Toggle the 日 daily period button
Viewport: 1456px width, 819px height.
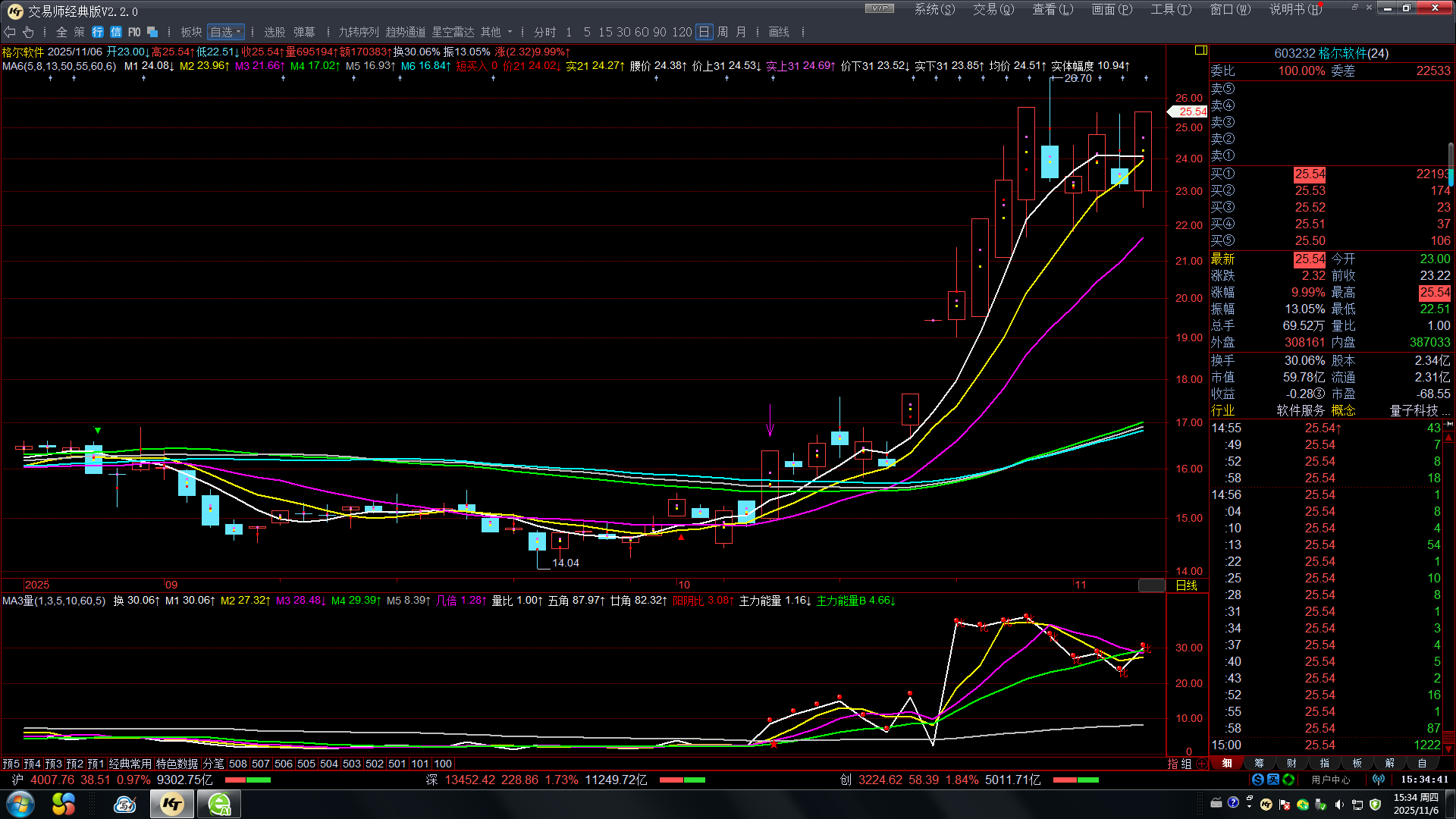(x=704, y=32)
